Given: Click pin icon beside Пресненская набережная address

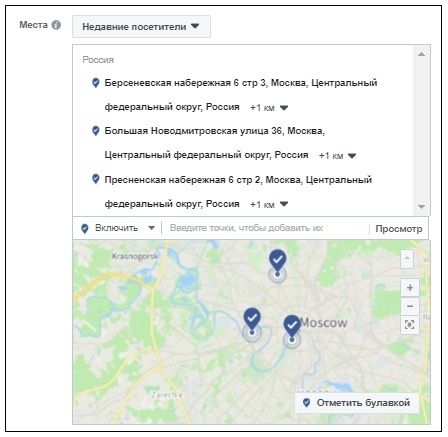Looking at the screenshot, I should 96,179.
